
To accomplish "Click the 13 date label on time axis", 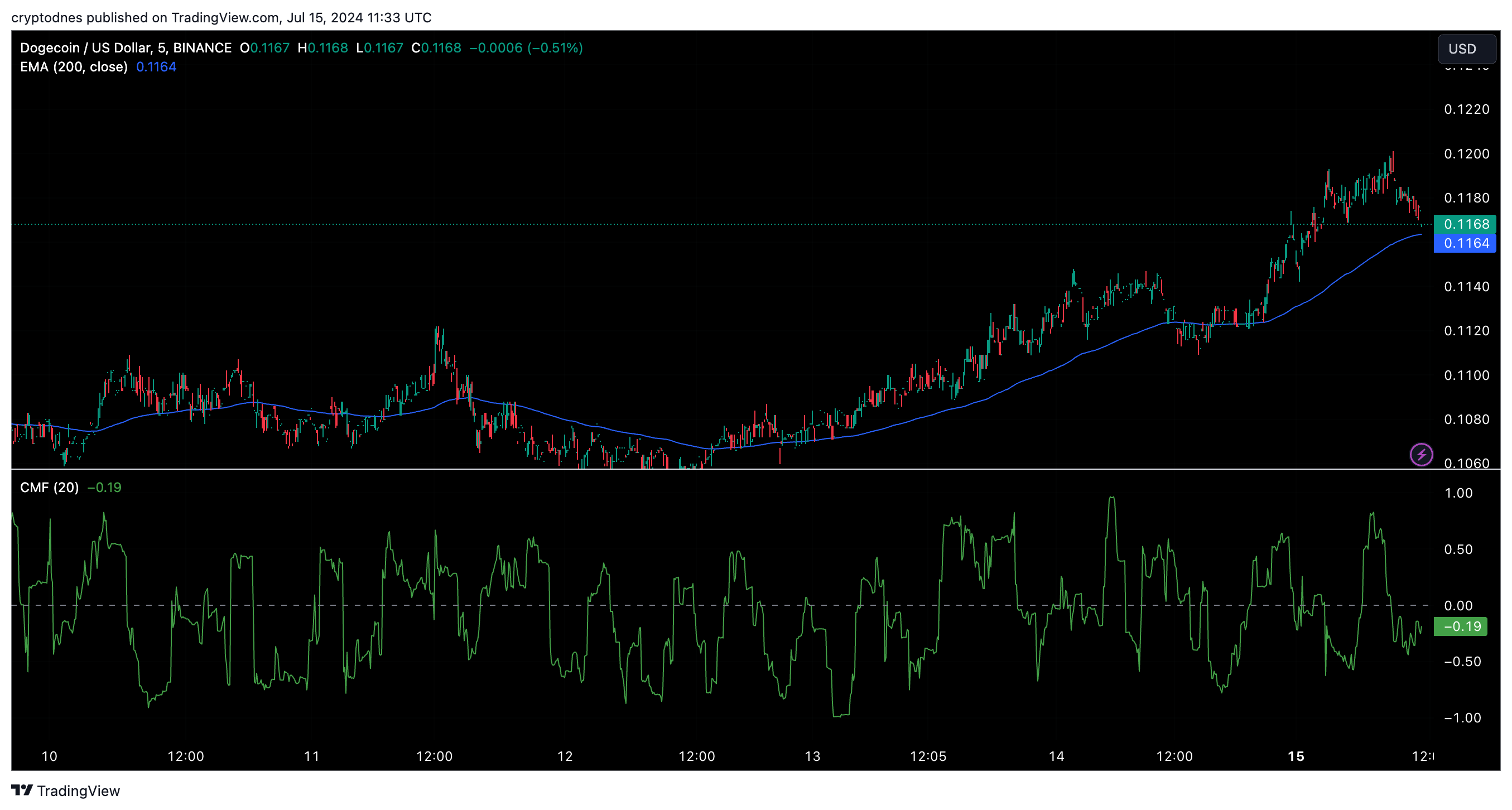I will 812,756.
